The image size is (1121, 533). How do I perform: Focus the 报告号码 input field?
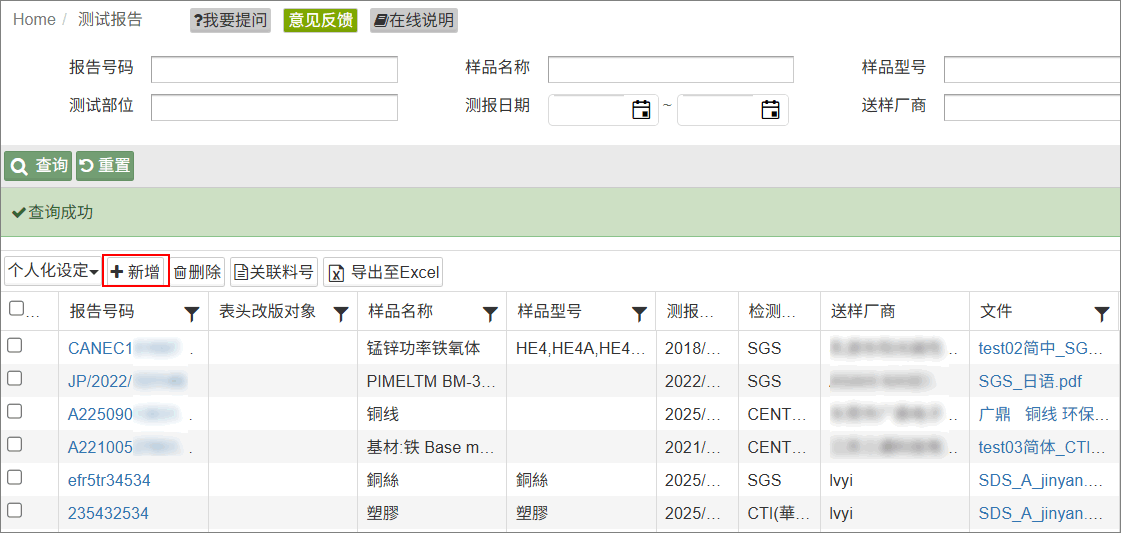tap(275, 69)
